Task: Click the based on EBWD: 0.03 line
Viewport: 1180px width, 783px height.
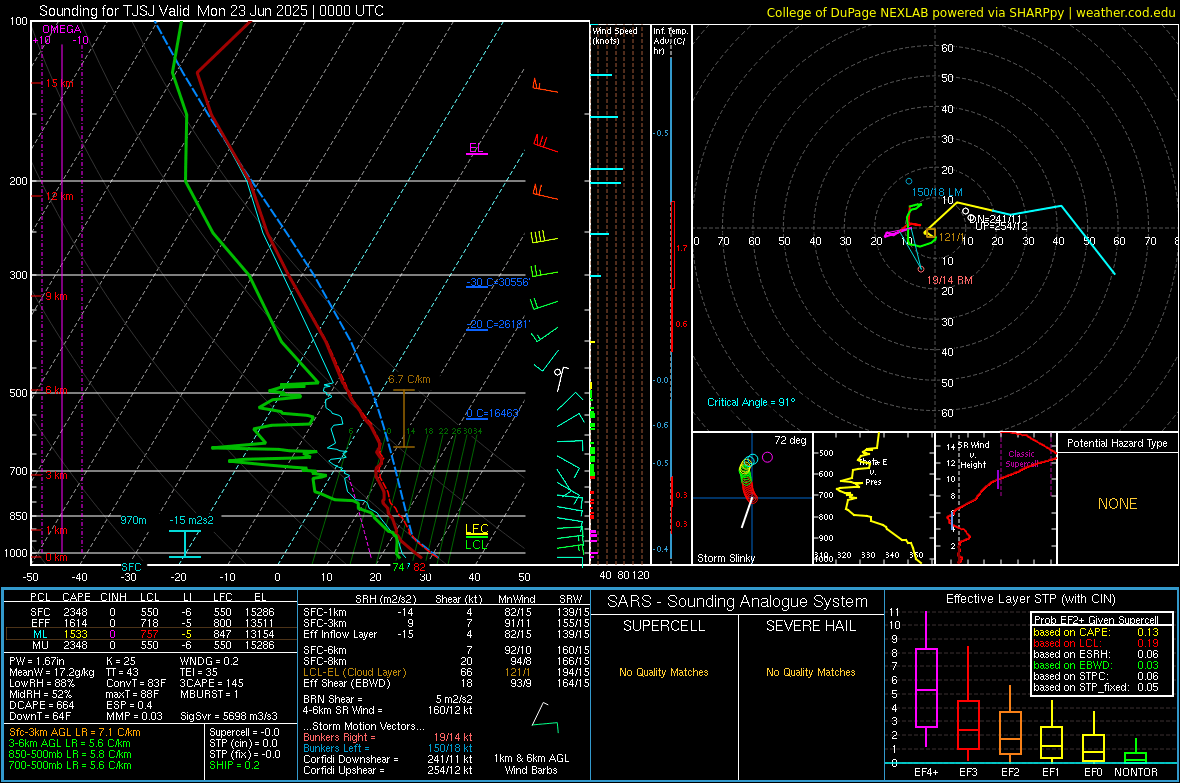Action: 1096,665
